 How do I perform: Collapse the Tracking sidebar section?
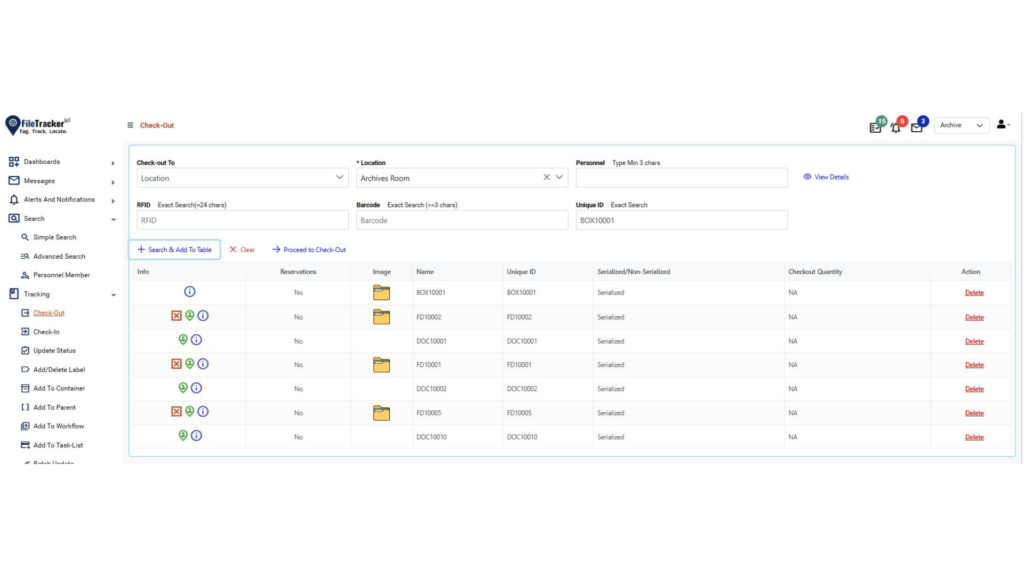tap(40, 294)
